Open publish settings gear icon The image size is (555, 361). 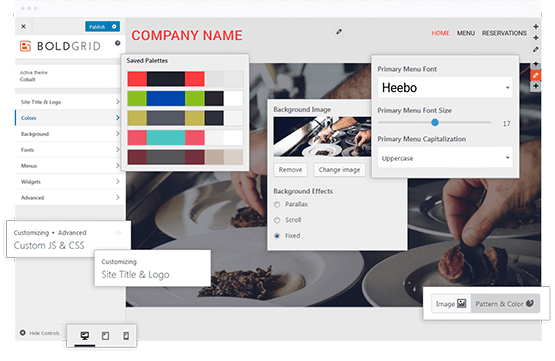[114, 27]
